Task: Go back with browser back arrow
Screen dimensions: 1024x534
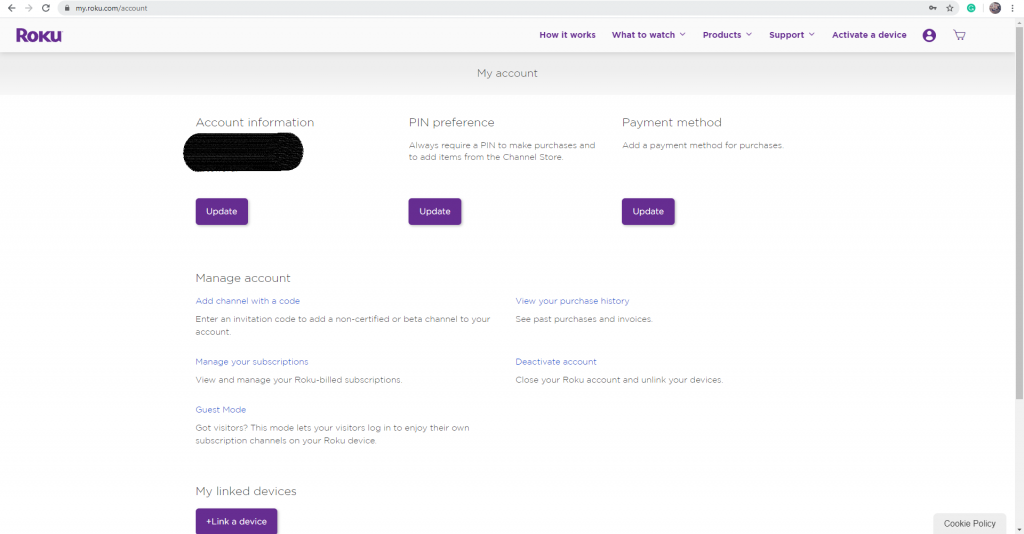Action: (x=11, y=8)
